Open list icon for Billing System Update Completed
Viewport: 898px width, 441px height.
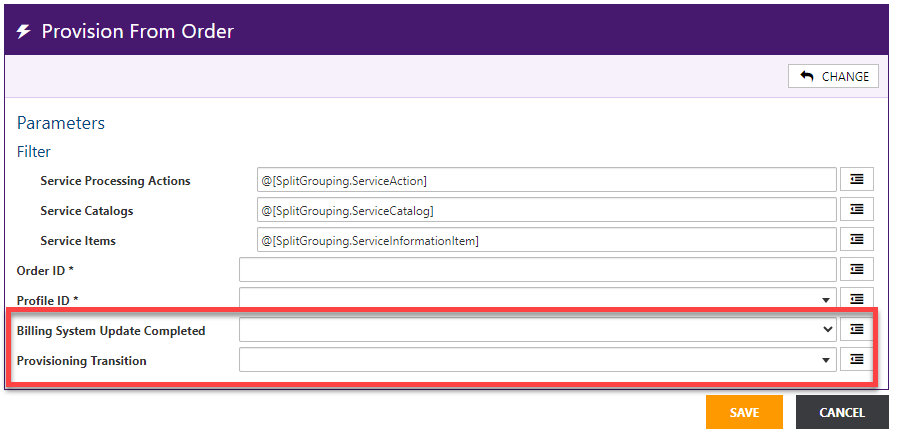point(856,329)
